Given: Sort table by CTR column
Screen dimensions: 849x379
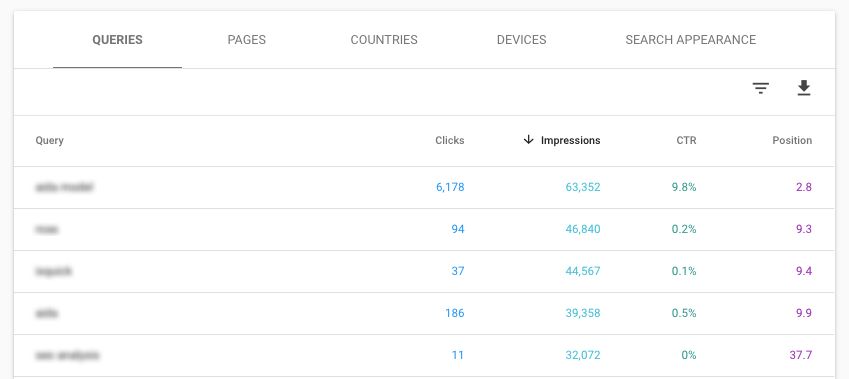Looking at the screenshot, I should [x=686, y=140].
